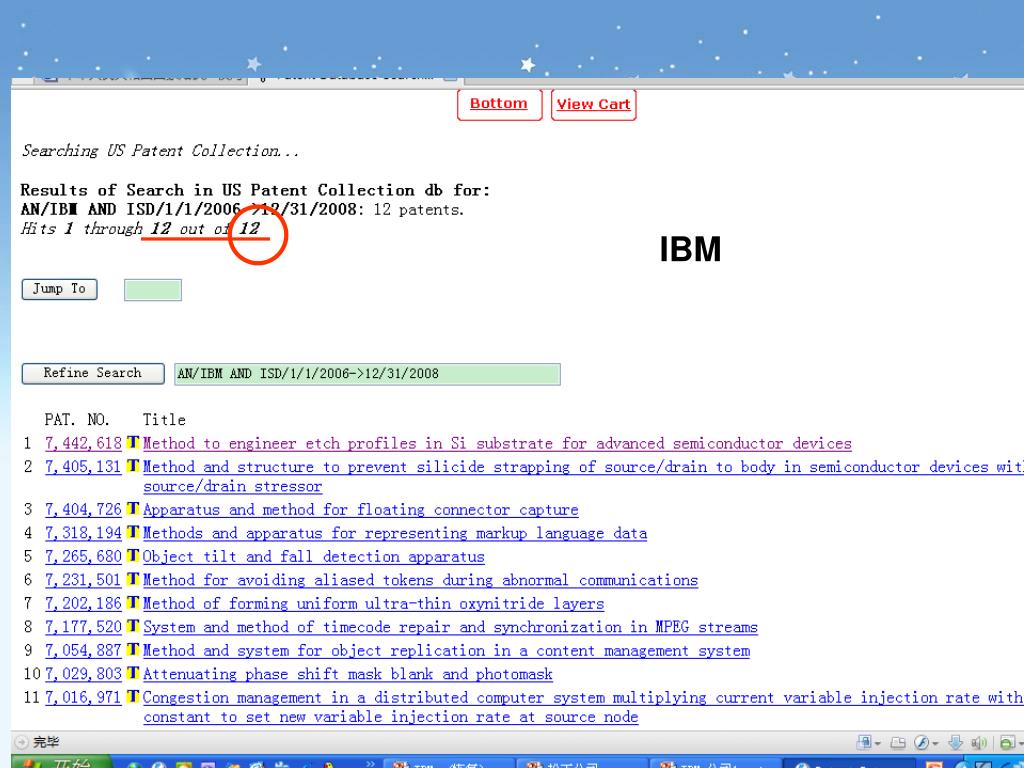Open full-text icon for patent 7,016,971

(x=133, y=697)
